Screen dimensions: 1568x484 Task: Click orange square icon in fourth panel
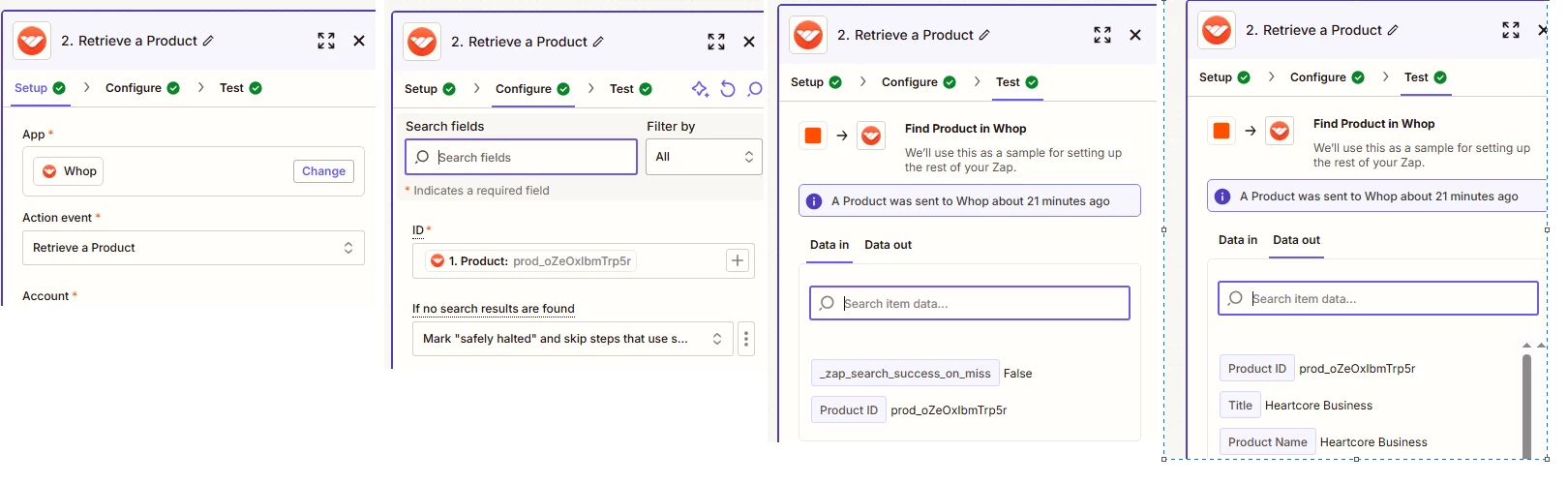pos(1221,131)
